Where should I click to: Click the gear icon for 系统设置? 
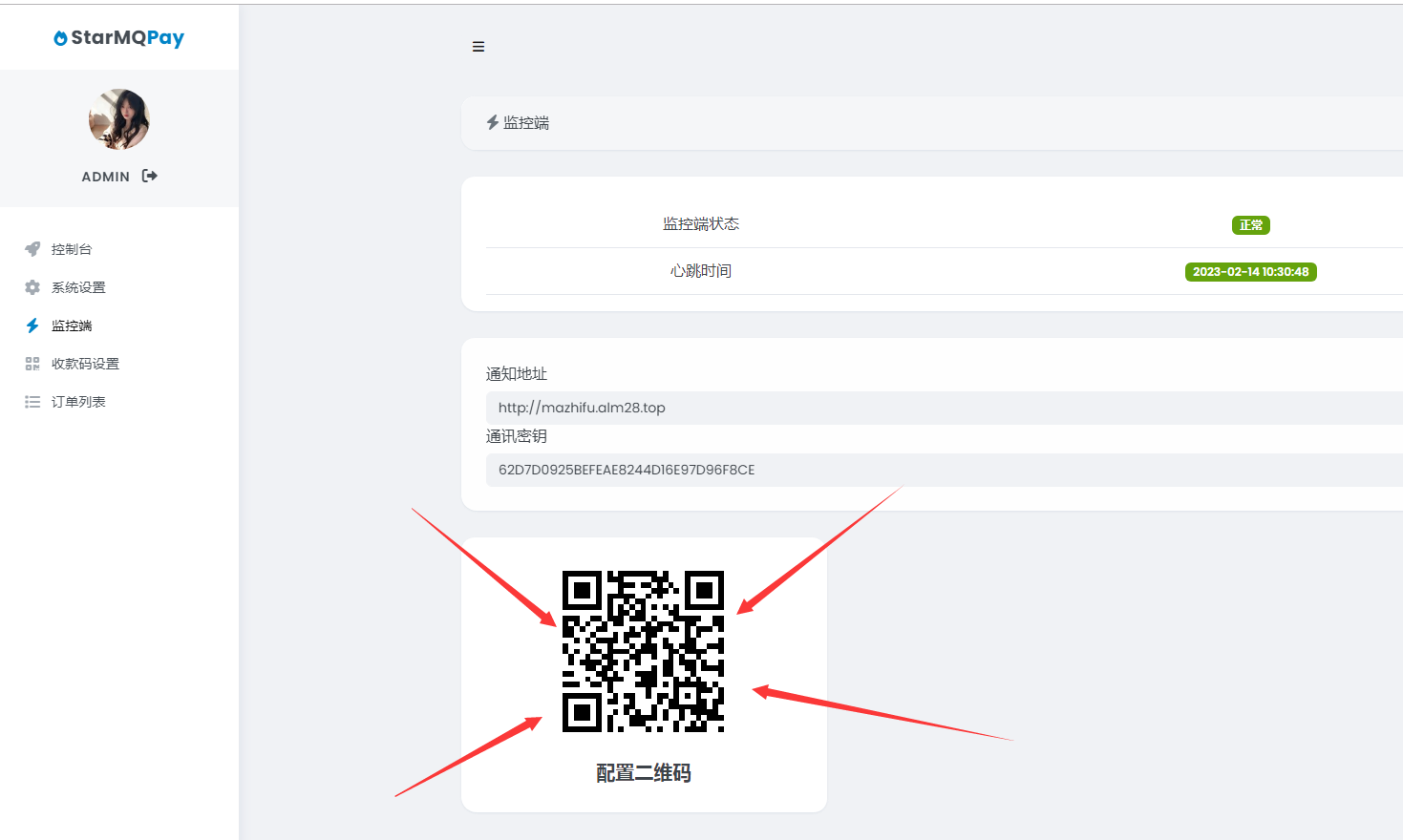32,287
